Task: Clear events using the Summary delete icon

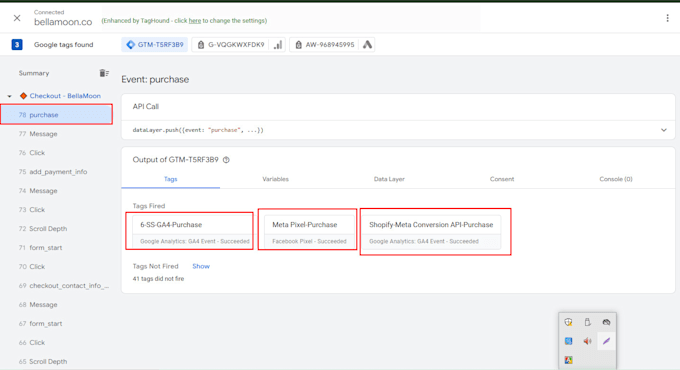Action: pos(104,73)
